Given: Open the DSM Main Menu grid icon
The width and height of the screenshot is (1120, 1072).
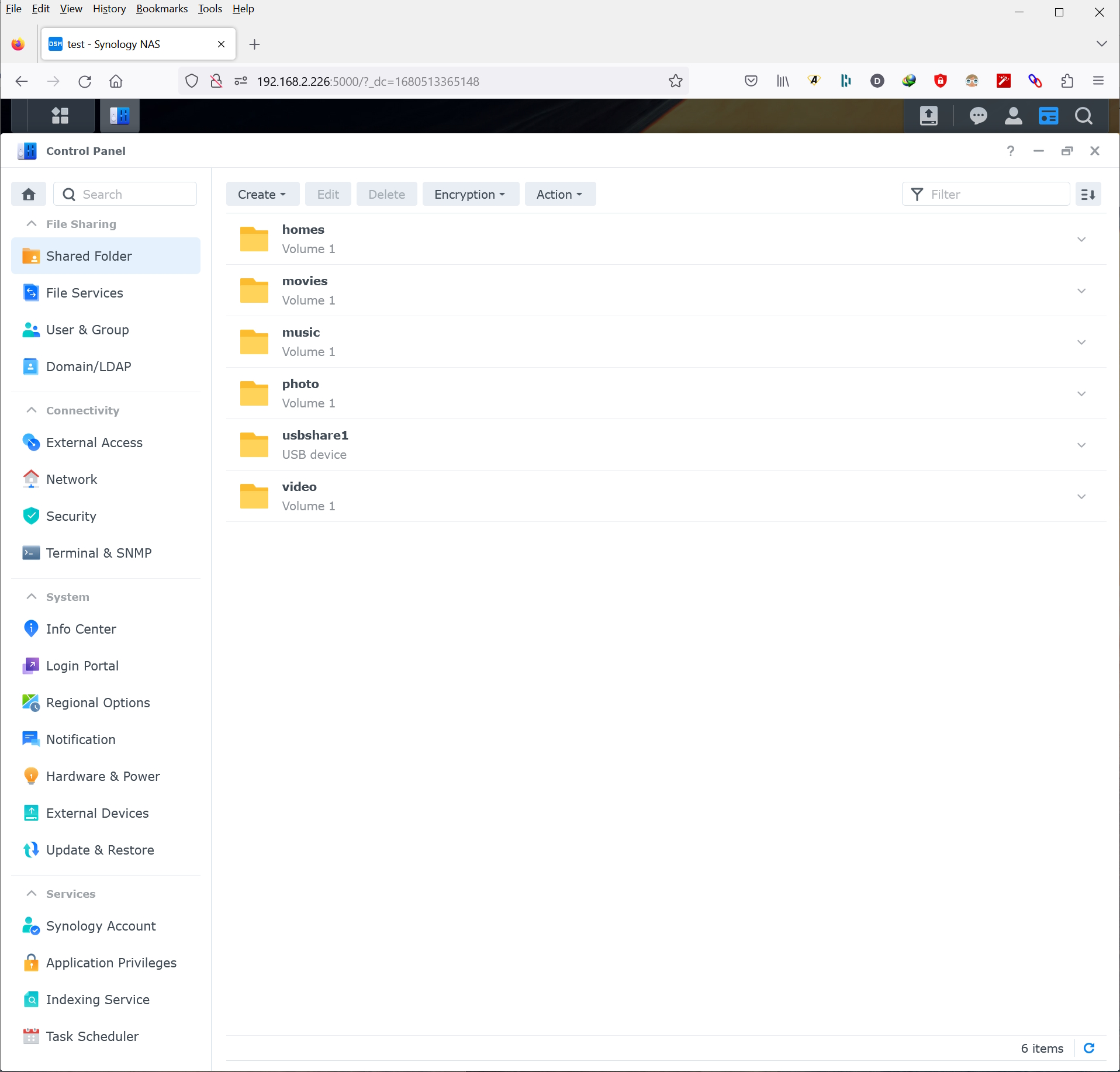Looking at the screenshot, I should click(60, 116).
